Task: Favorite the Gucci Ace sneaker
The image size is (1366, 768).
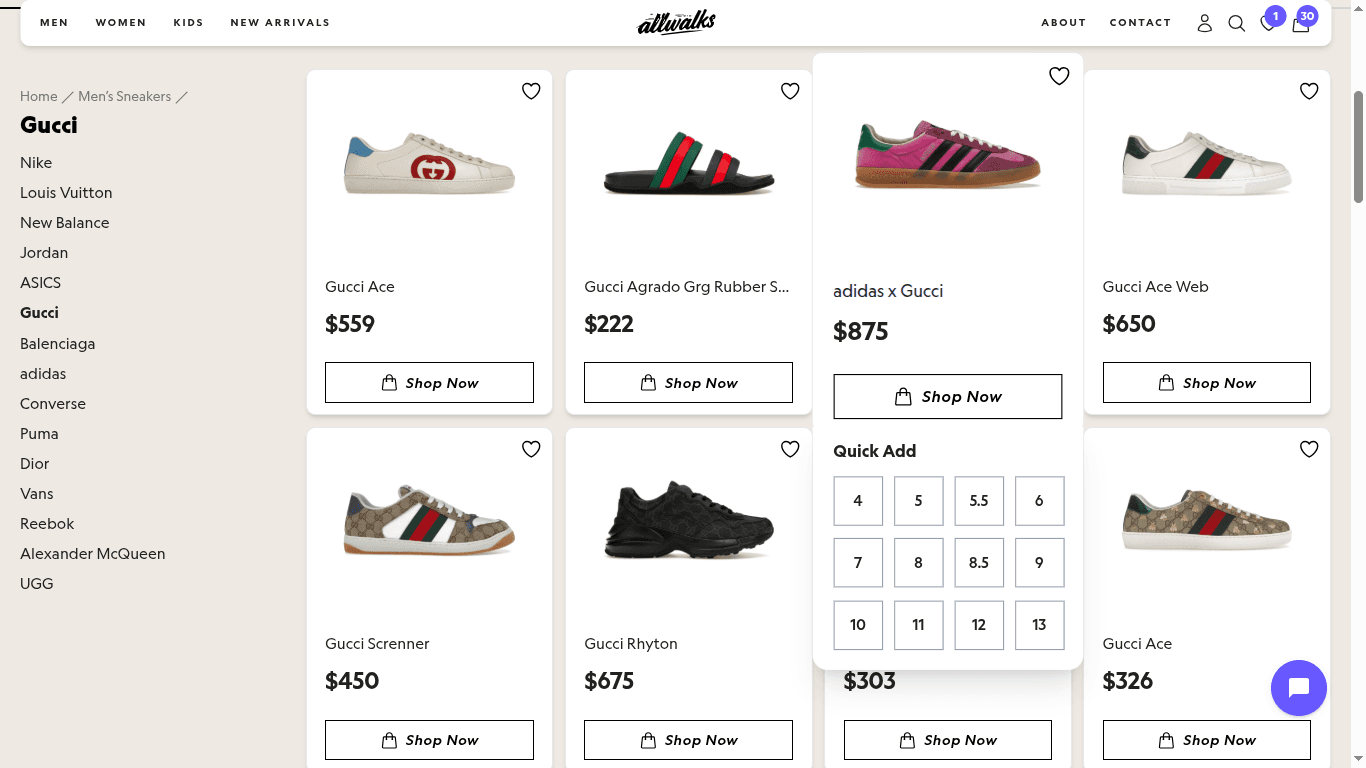Action: (x=531, y=91)
